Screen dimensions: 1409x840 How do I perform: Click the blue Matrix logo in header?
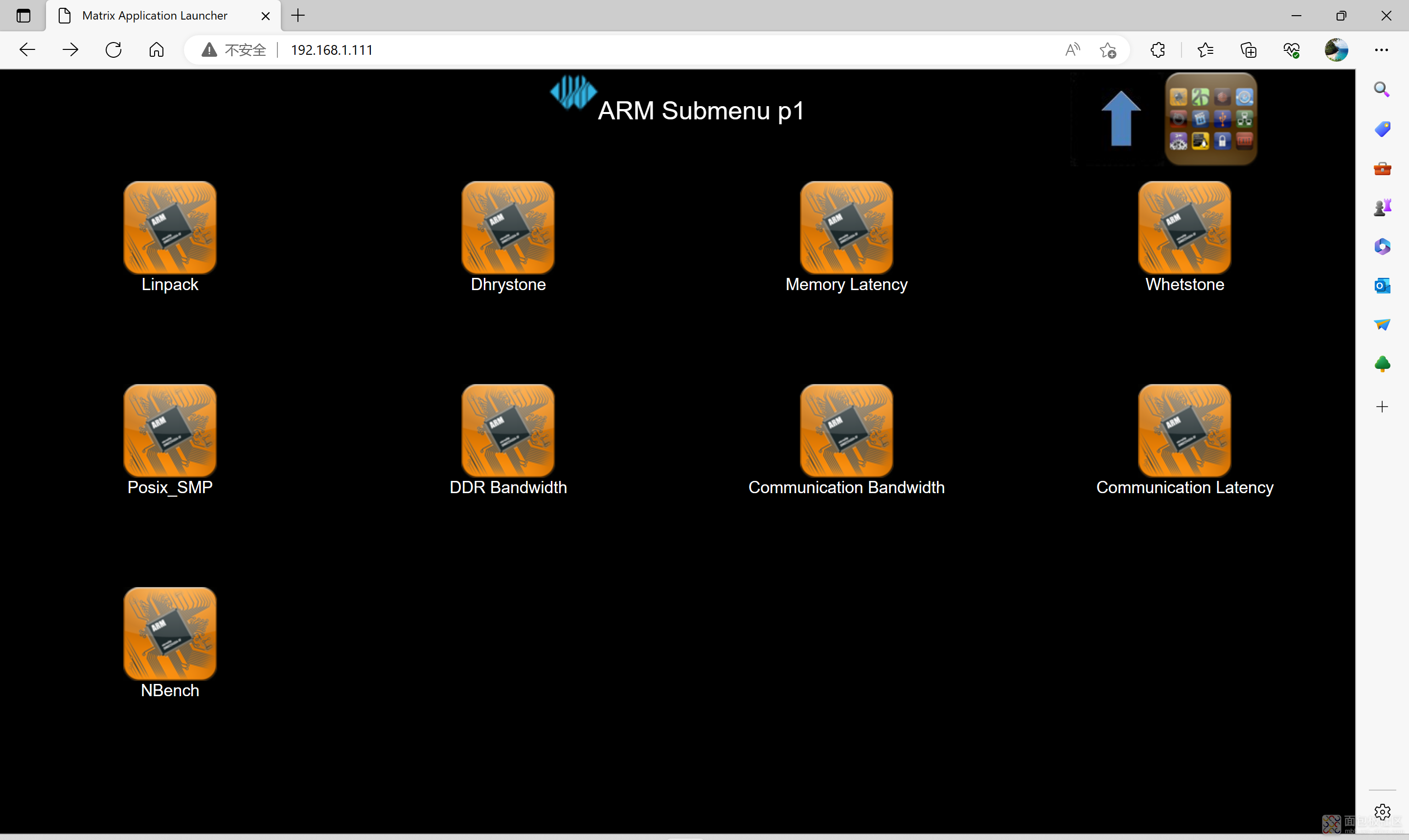[x=573, y=92]
